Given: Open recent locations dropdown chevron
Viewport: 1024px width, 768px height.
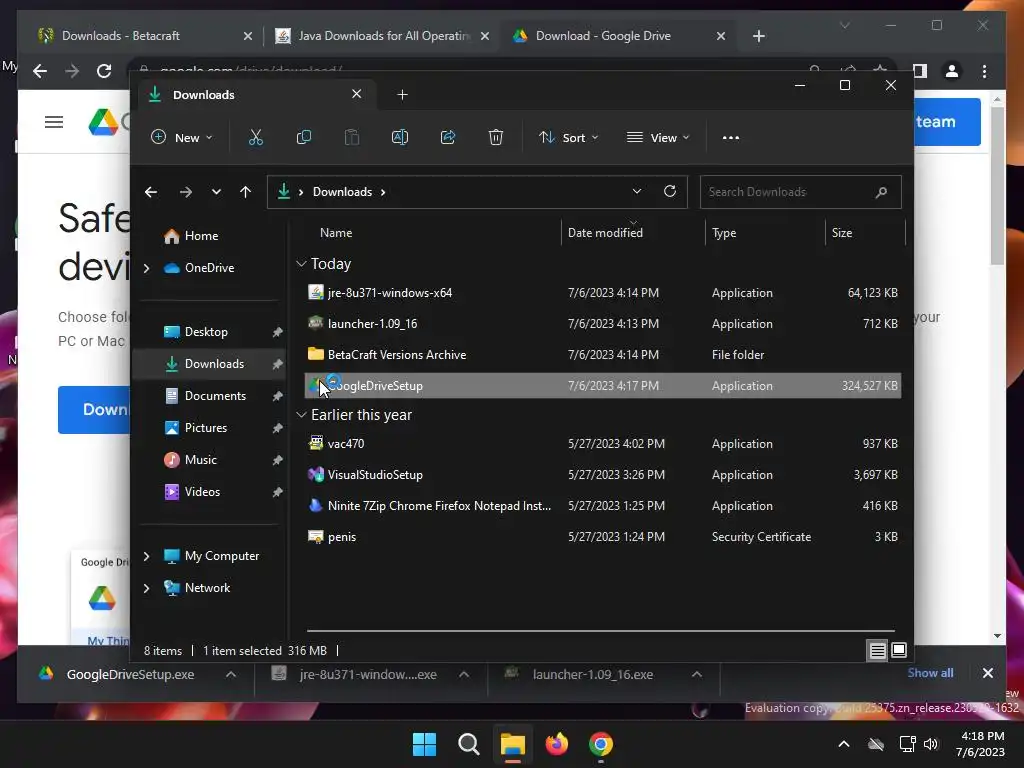Looking at the screenshot, I should click(216, 192).
